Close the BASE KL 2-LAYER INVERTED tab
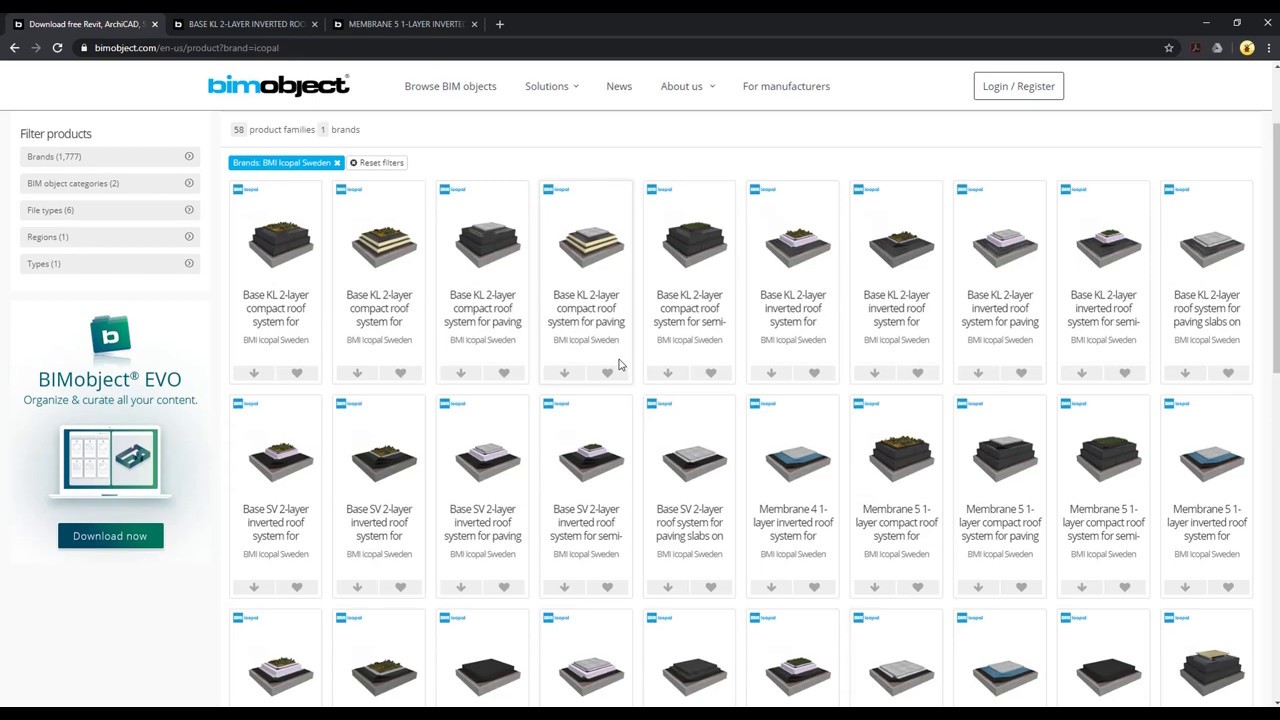Image resolution: width=1280 pixels, height=720 pixels. 314,24
